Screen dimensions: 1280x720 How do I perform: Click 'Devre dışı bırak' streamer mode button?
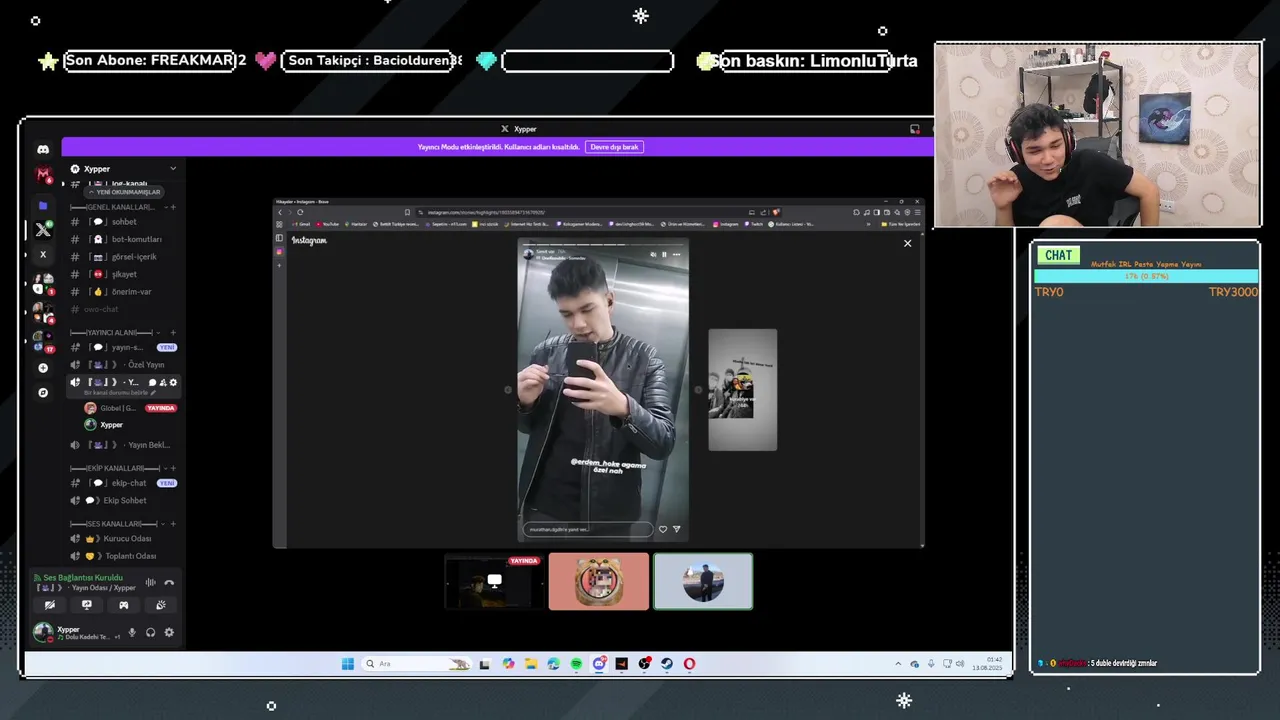(614, 147)
